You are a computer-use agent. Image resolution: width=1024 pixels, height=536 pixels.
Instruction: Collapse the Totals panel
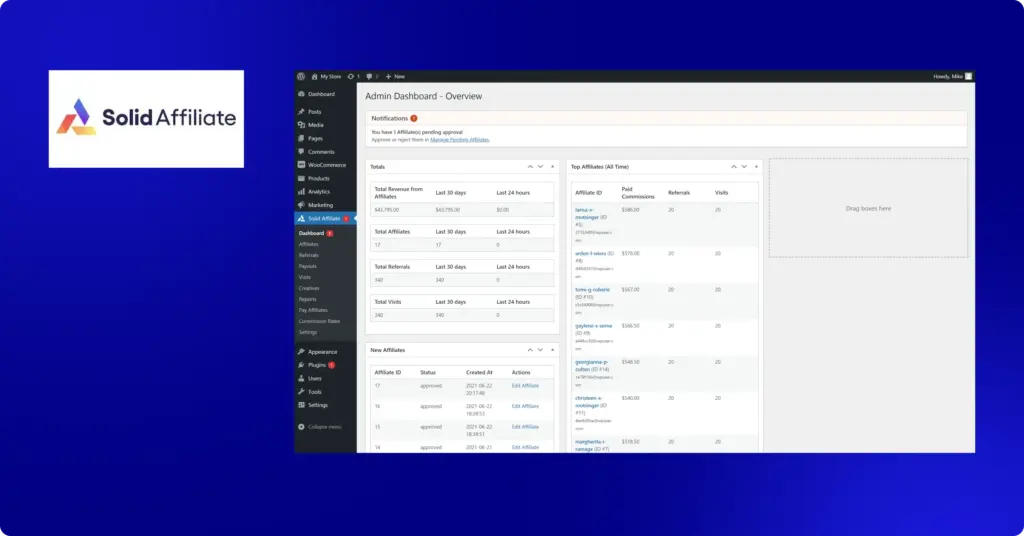552,166
